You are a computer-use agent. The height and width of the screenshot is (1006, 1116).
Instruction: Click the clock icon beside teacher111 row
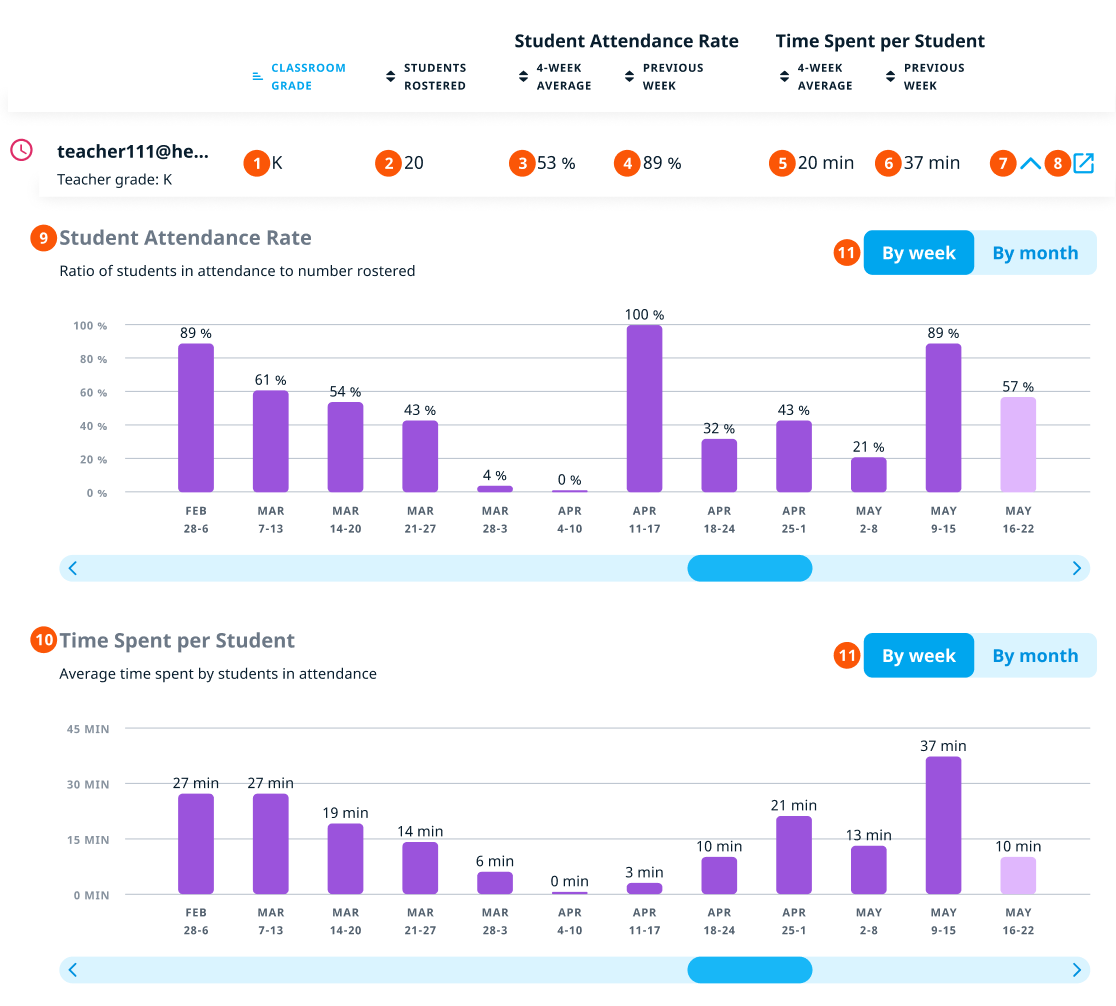tap(21, 150)
